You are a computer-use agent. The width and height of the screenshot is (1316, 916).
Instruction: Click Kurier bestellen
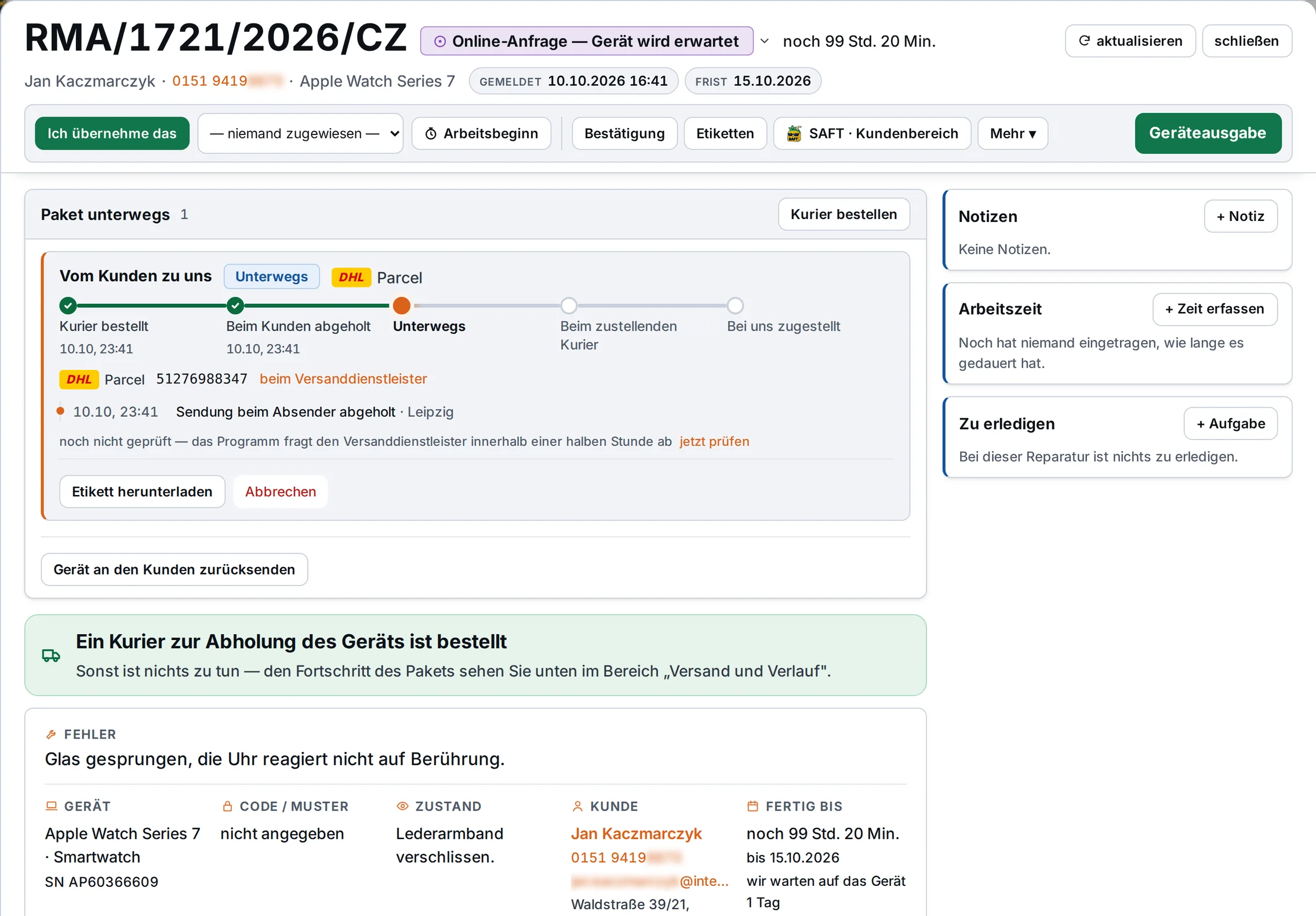click(x=844, y=215)
